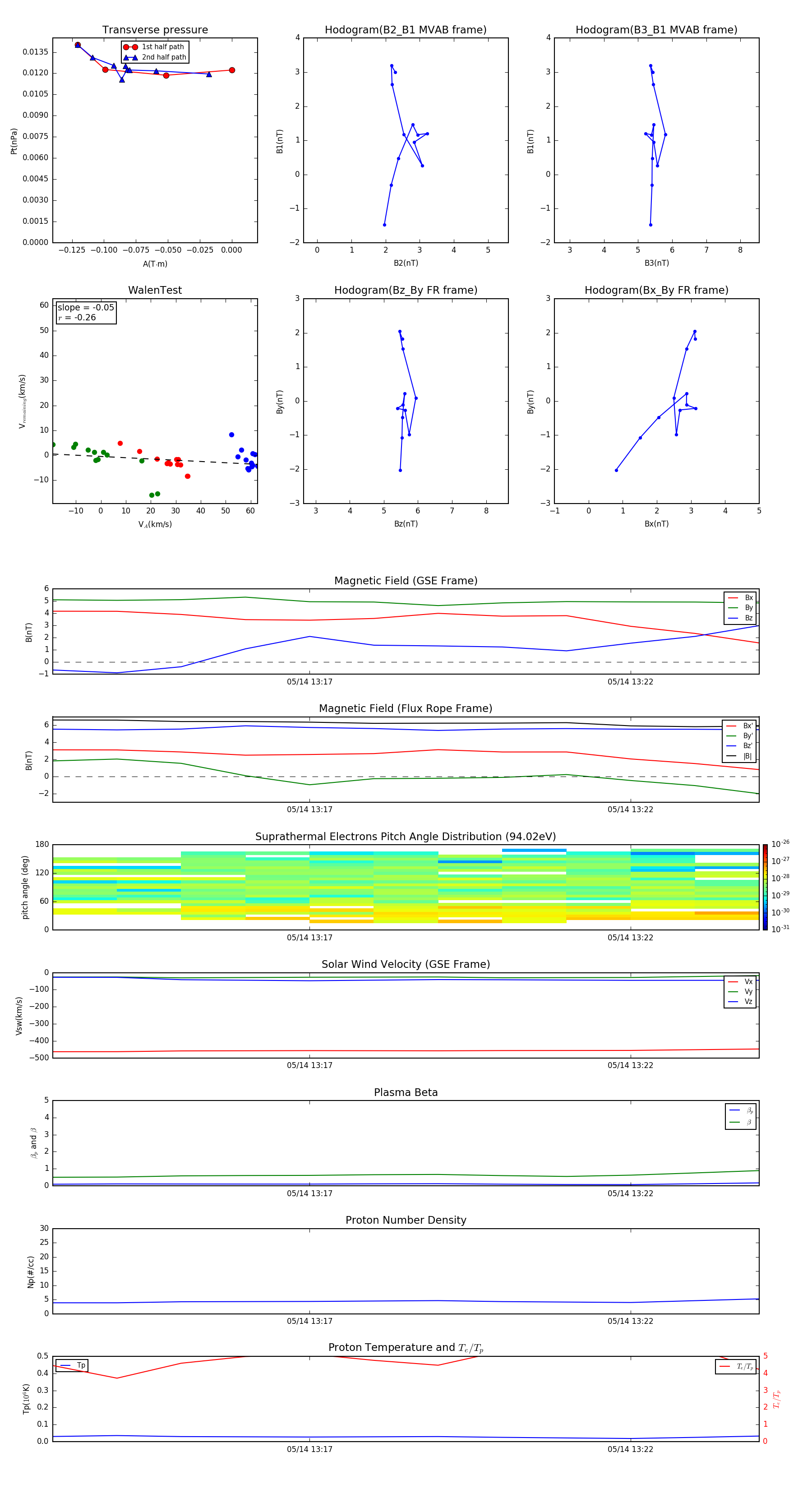Click the Tp legend box in proton temperature plot
The width and height of the screenshot is (812, 1489).
72,1365
